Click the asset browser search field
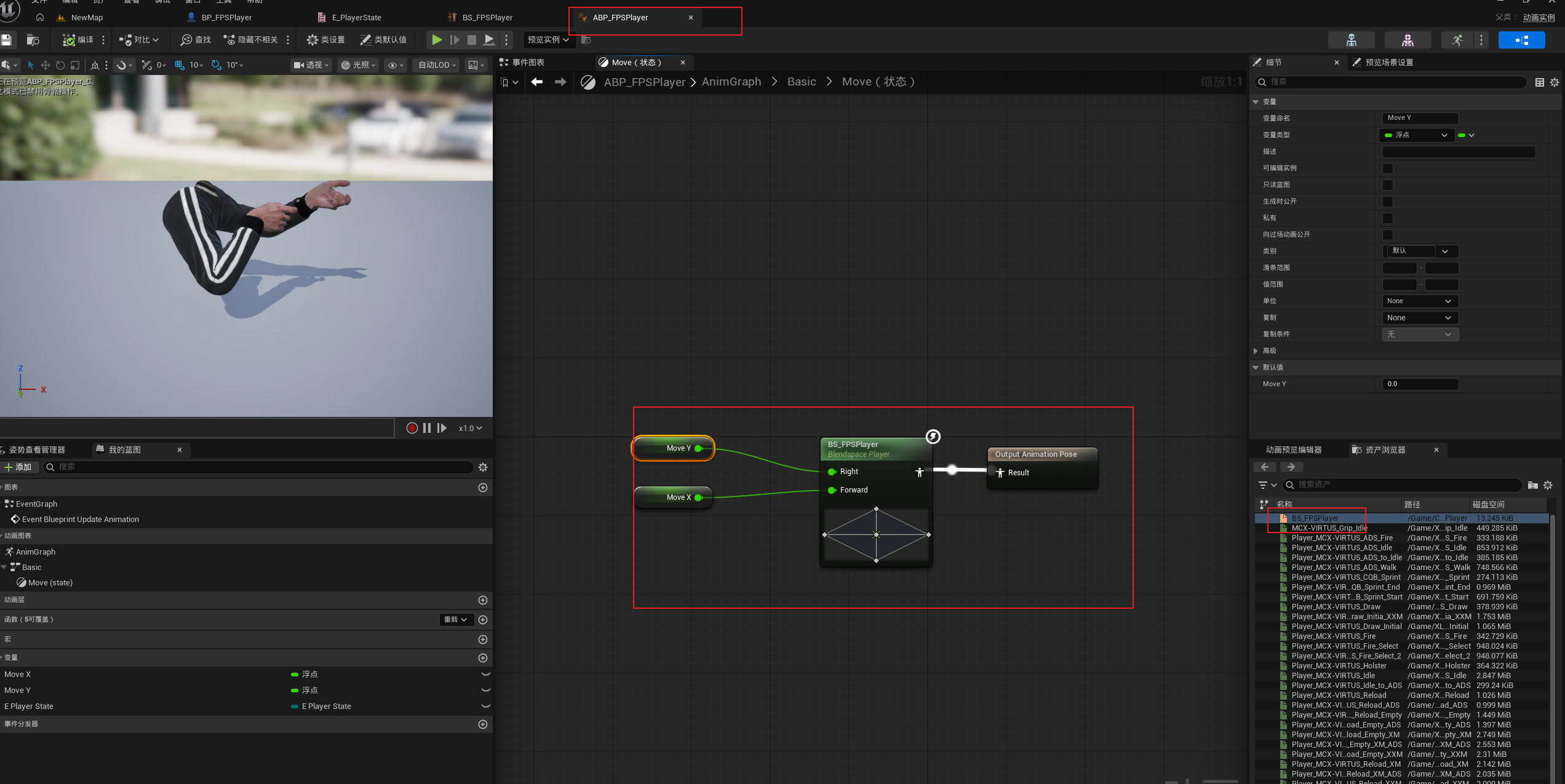The width and height of the screenshot is (1565, 784). (1403, 485)
